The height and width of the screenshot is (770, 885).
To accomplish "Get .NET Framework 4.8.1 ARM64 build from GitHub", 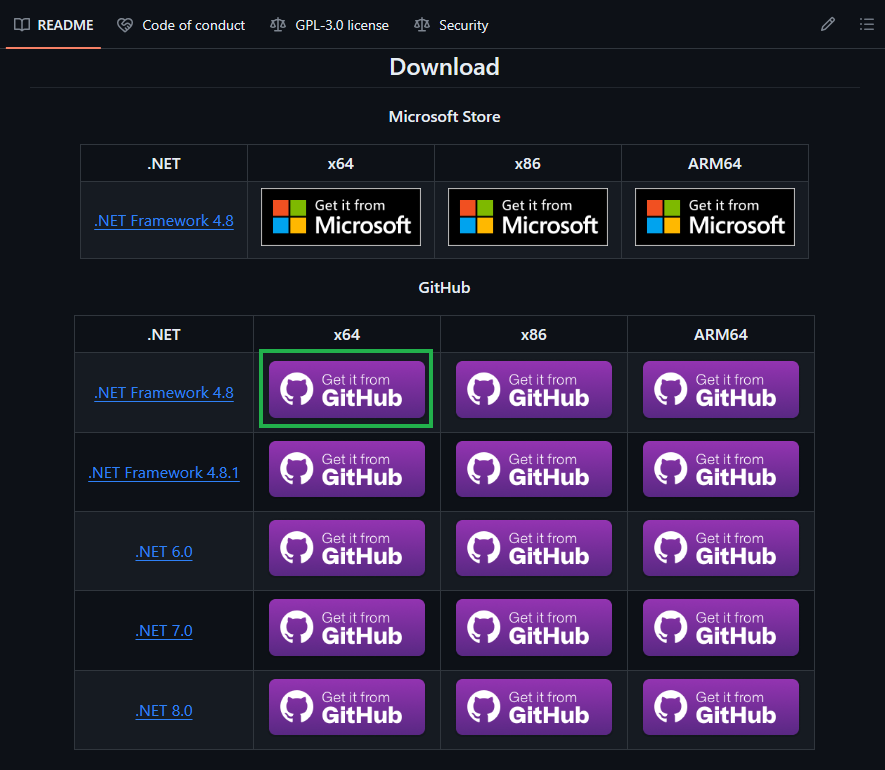I will pyautogui.click(x=721, y=469).
